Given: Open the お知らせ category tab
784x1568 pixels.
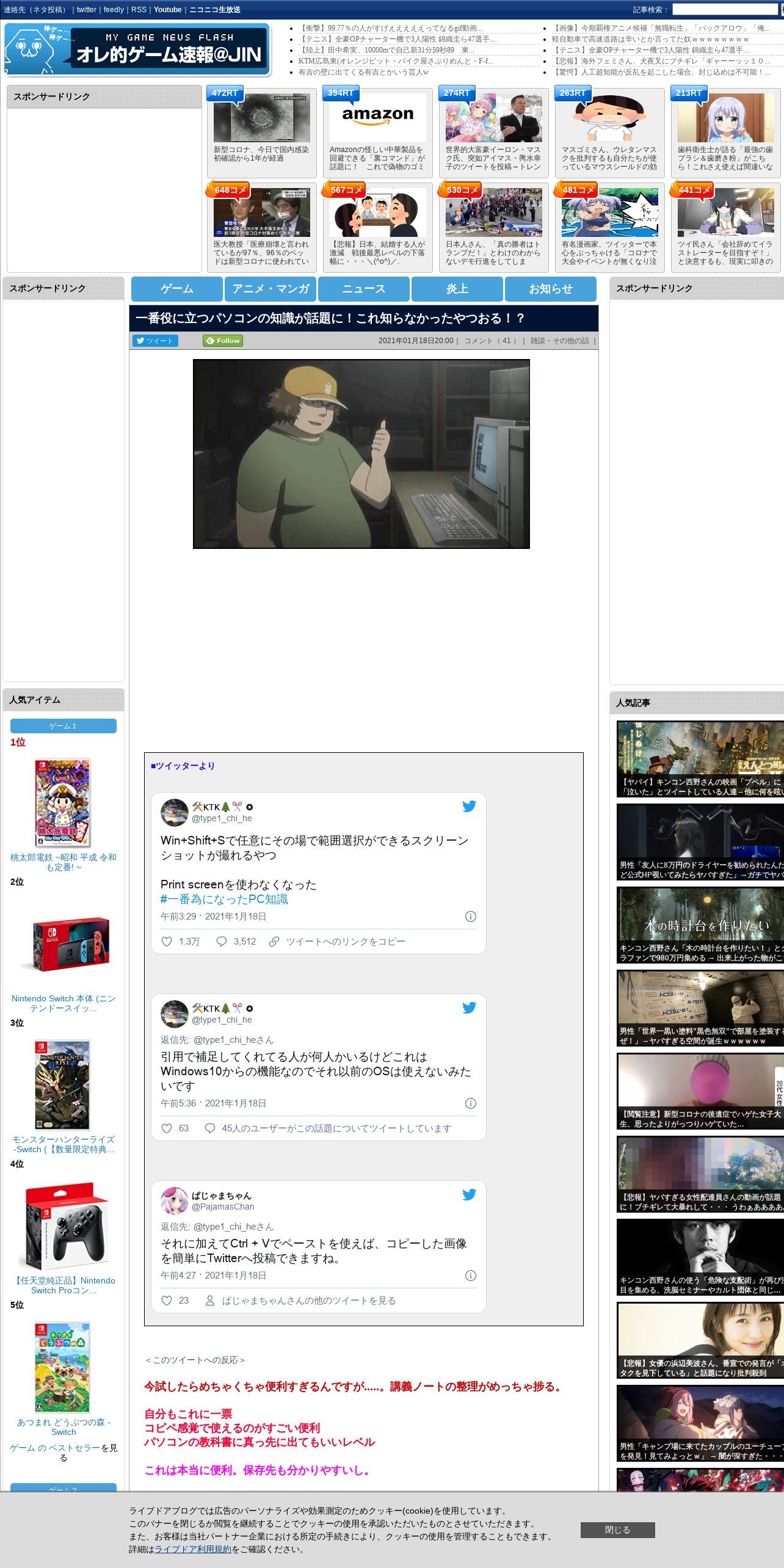Looking at the screenshot, I should tap(551, 289).
